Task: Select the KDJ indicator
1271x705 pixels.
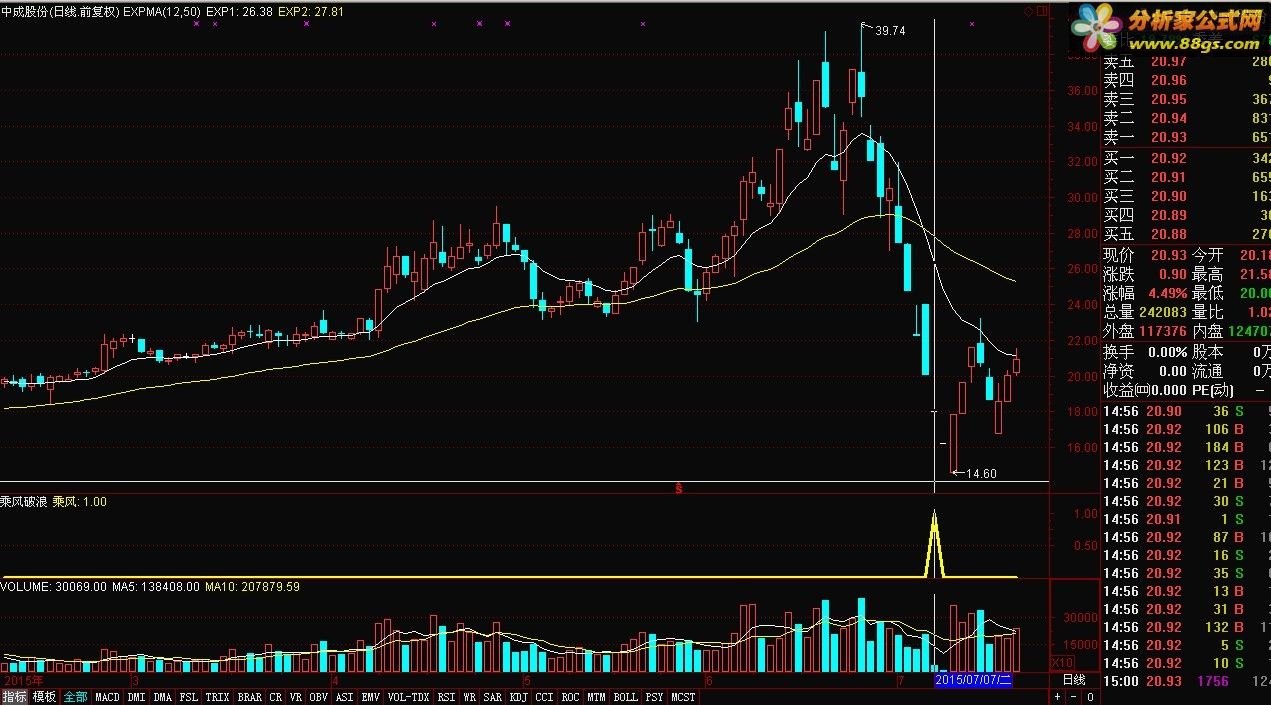Action: [x=519, y=697]
